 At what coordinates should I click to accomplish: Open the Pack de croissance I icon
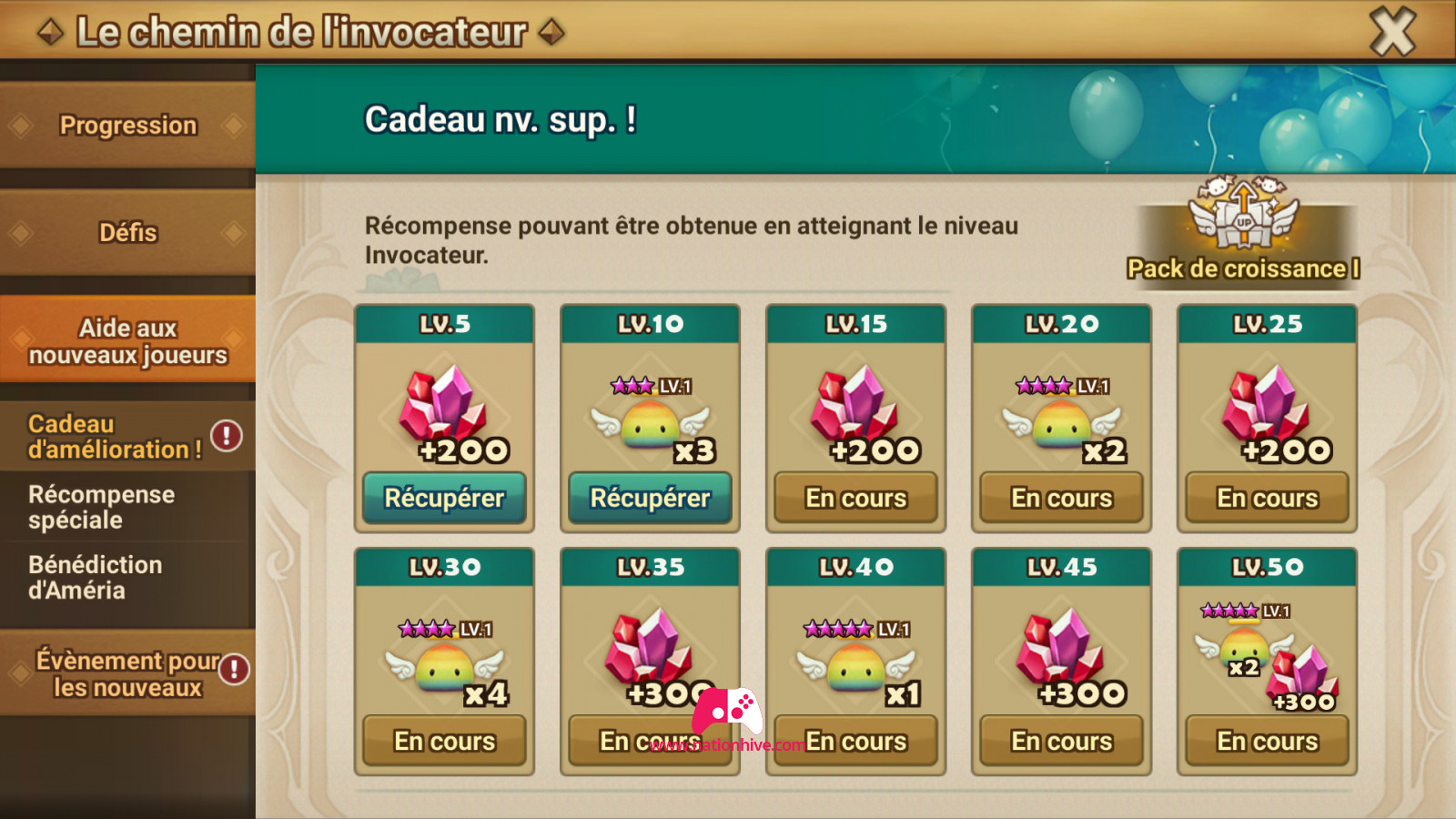point(1243,232)
